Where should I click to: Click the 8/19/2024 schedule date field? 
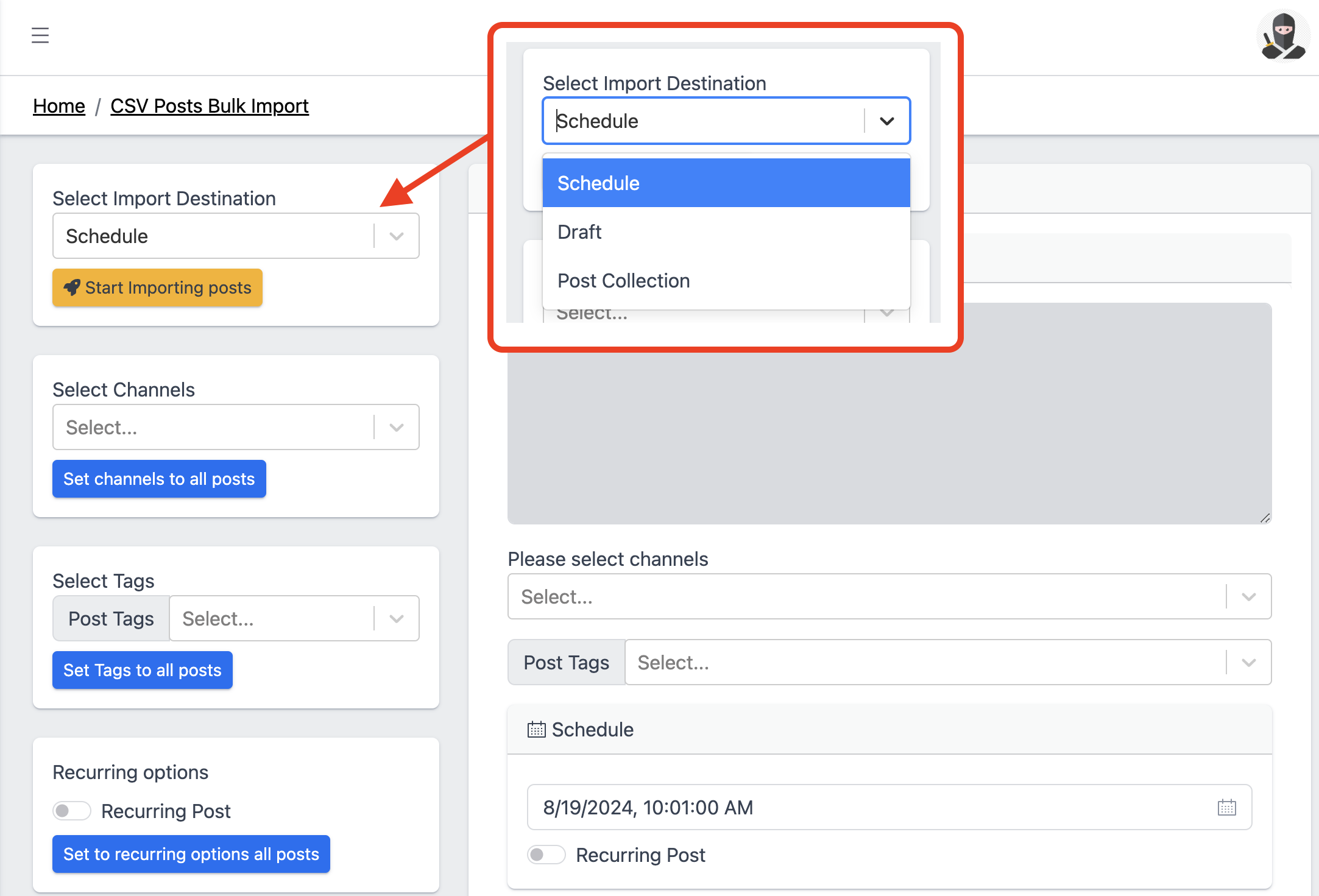point(889,807)
